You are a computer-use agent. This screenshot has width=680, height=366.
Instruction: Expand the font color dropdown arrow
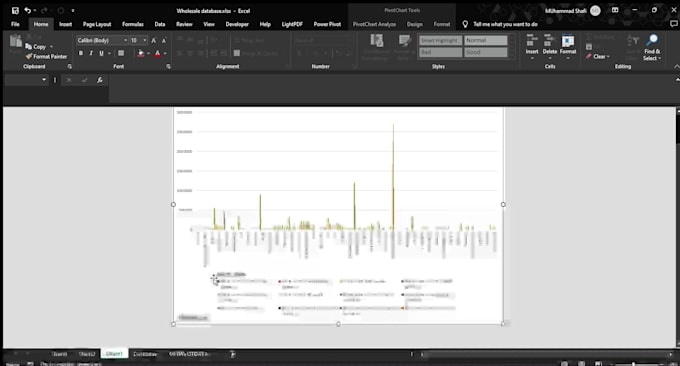[165, 53]
